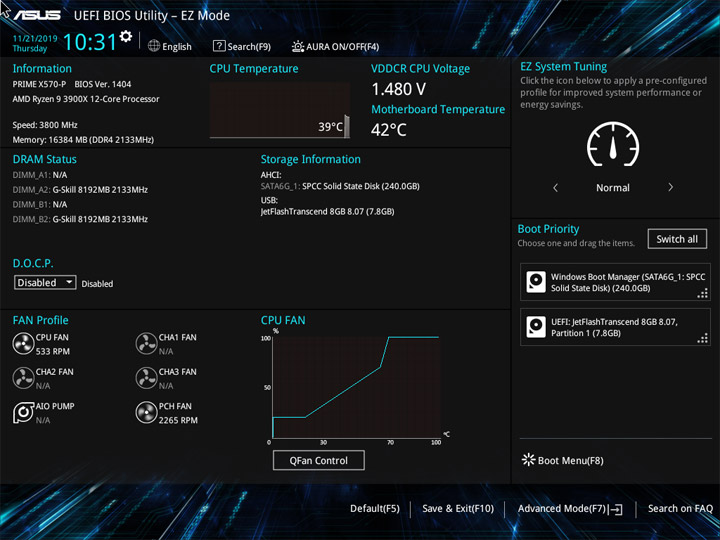
Task: Click SATA6G_1 SPCC Solid State Disk entry
Action: (x=340, y=186)
